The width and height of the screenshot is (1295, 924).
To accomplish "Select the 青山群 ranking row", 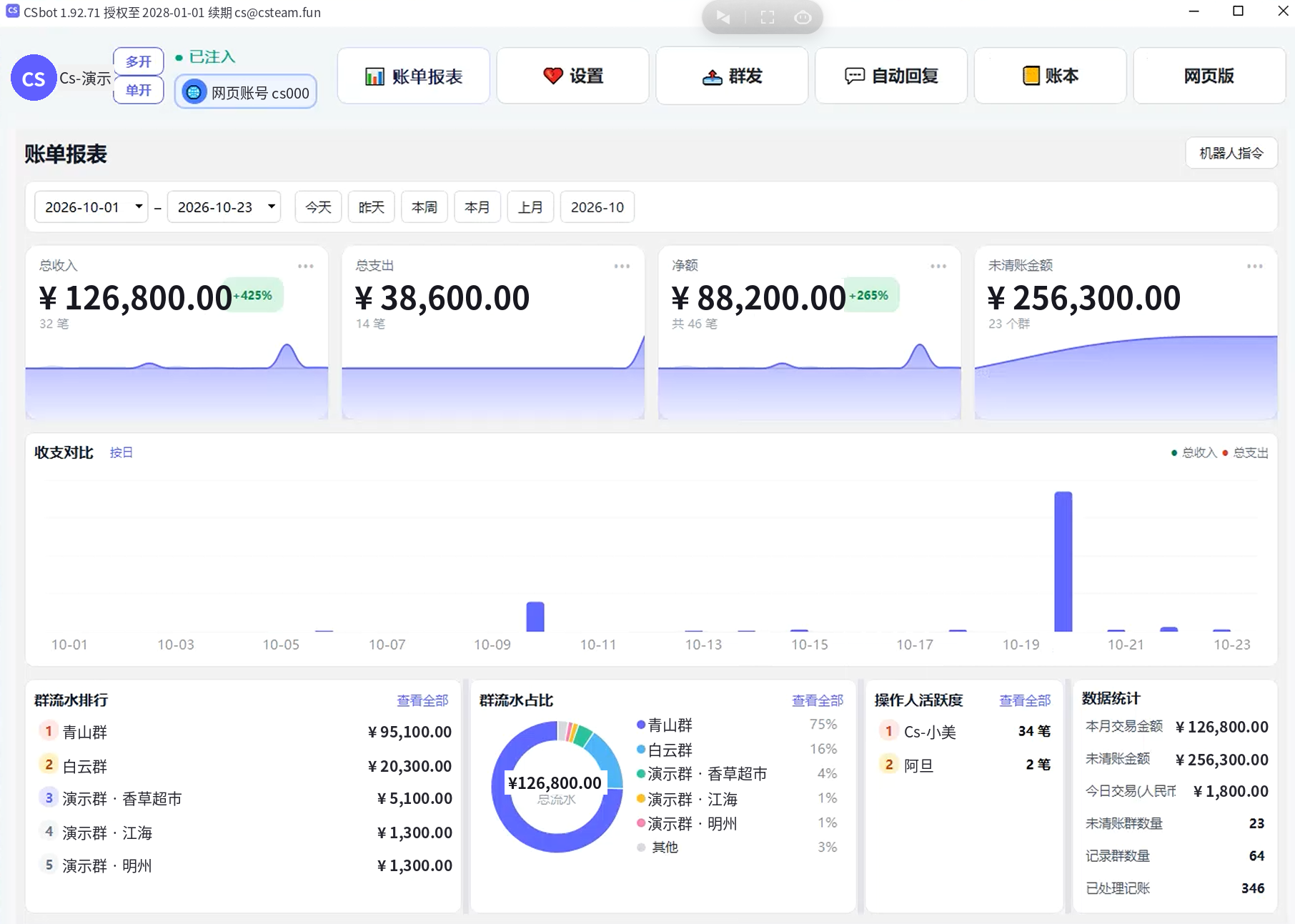I will [244, 732].
